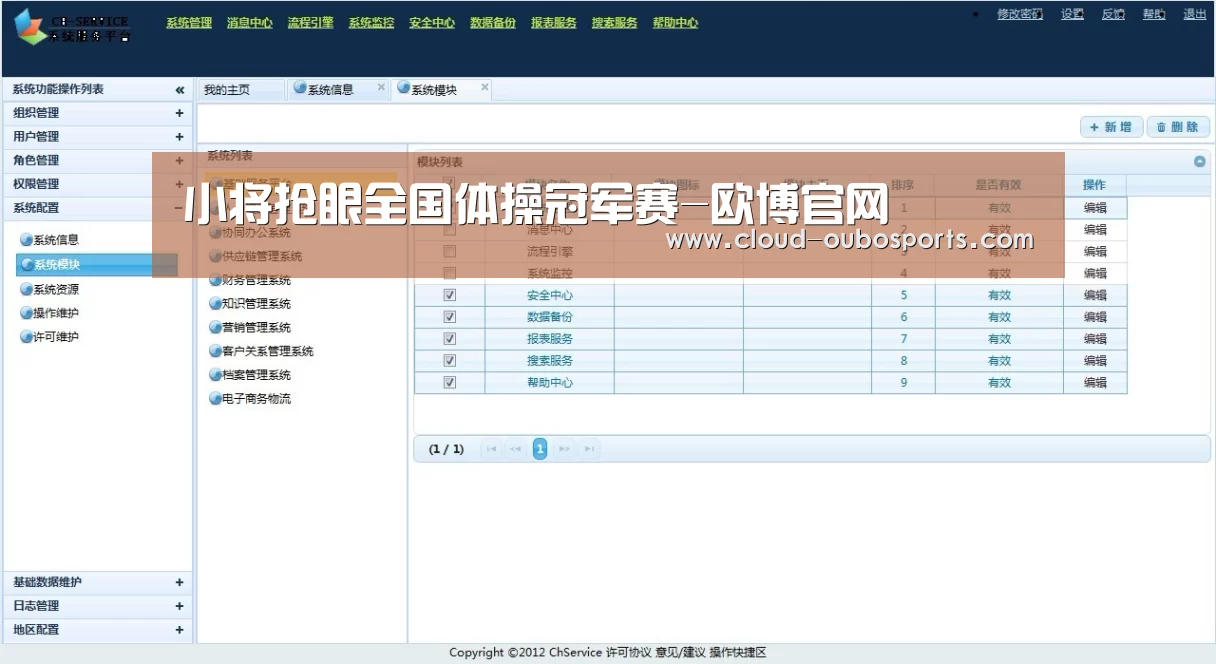This screenshot has height=664, width=1216.
Task: Open the 报表服务 top menu
Action: [554, 23]
